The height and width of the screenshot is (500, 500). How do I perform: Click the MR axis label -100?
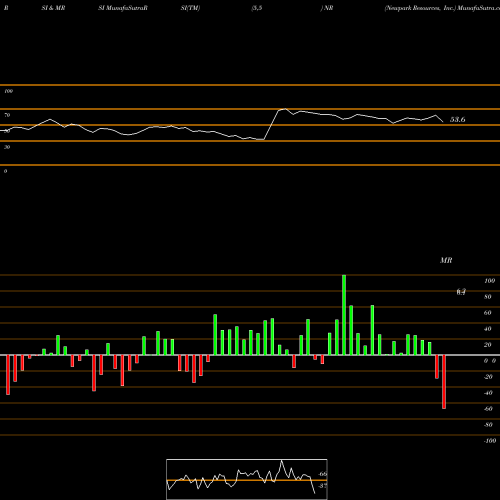(x=490, y=441)
